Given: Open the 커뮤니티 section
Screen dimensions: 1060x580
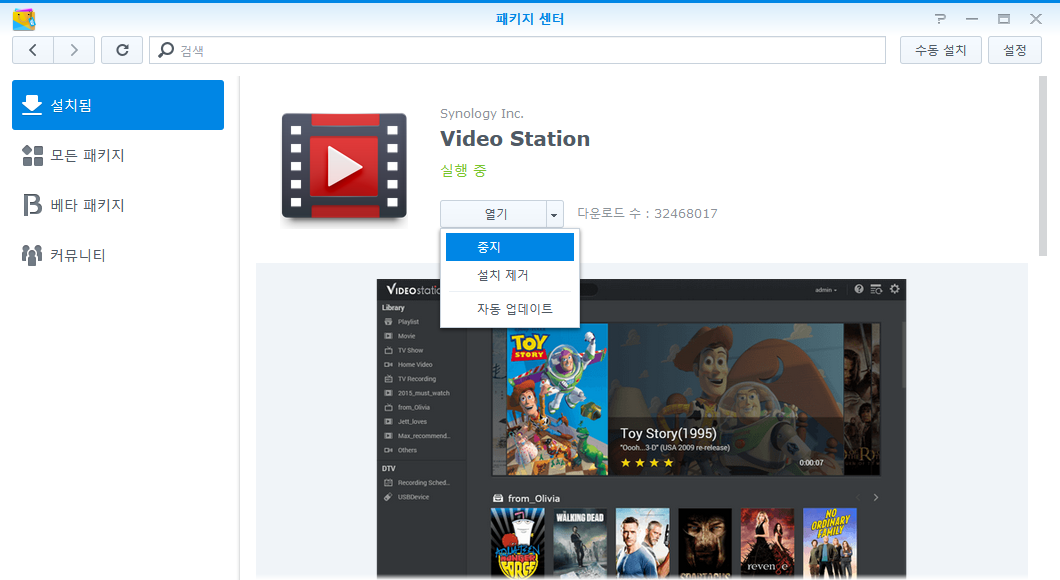Looking at the screenshot, I should coord(118,255).
